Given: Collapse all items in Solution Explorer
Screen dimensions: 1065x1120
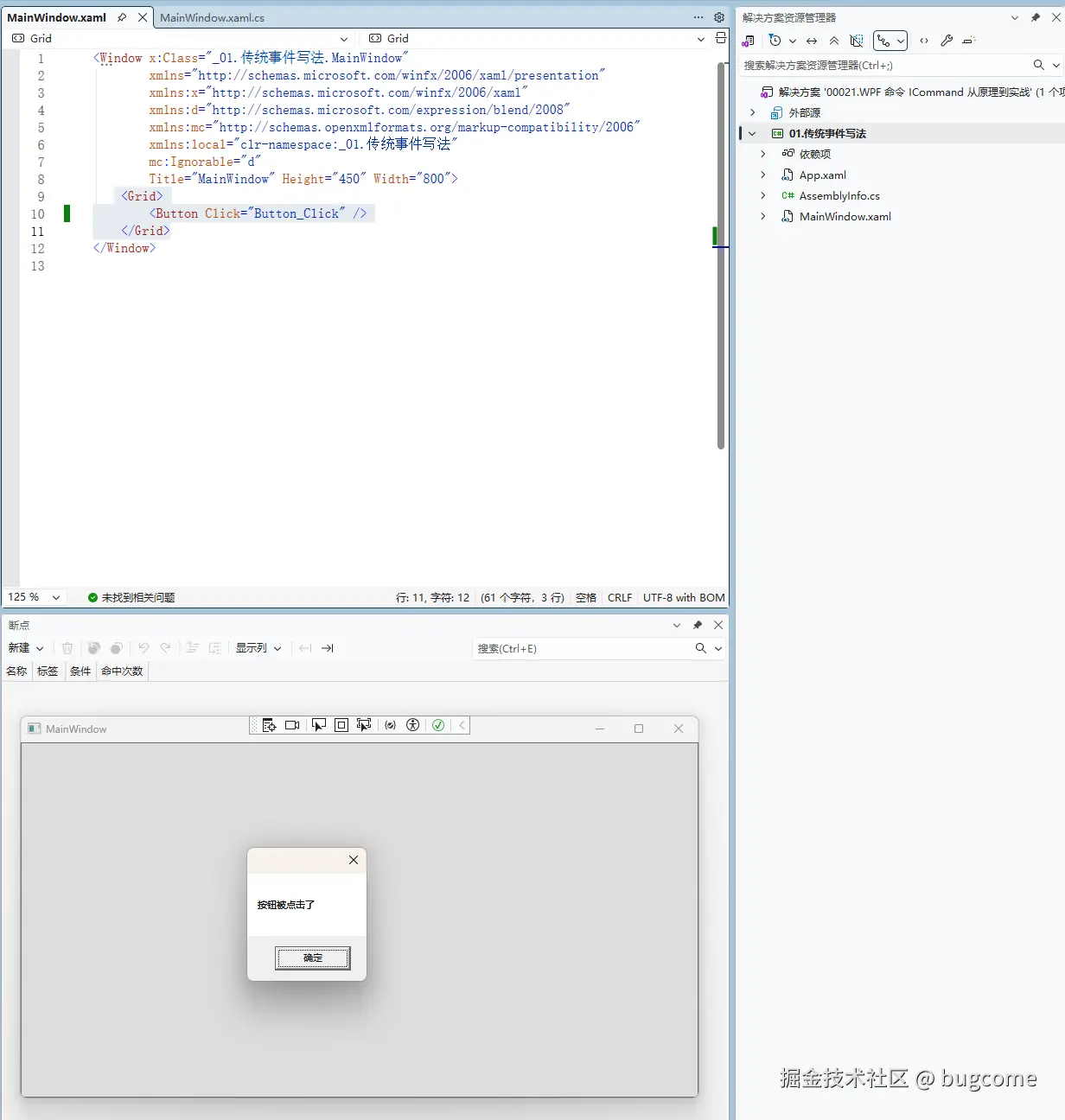Looking at the screenshot, I should coord(833,41).
